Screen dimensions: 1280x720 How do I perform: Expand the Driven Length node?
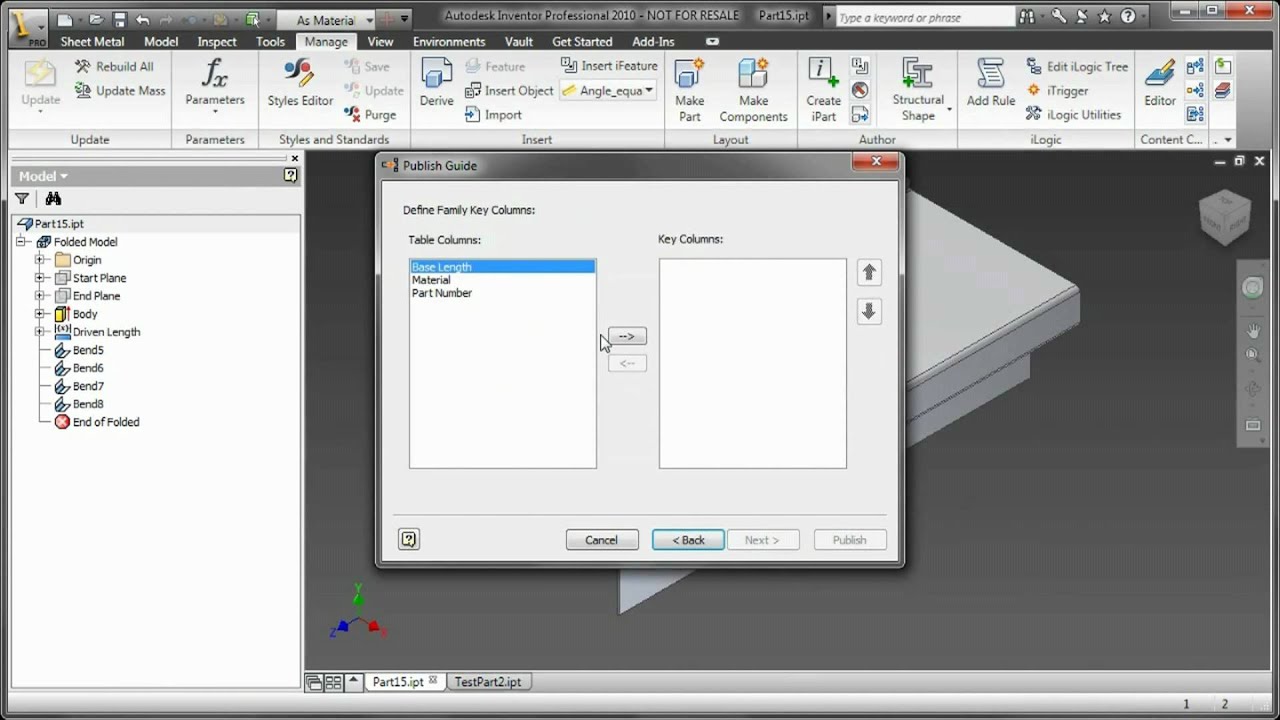click(x=40, y=332)
